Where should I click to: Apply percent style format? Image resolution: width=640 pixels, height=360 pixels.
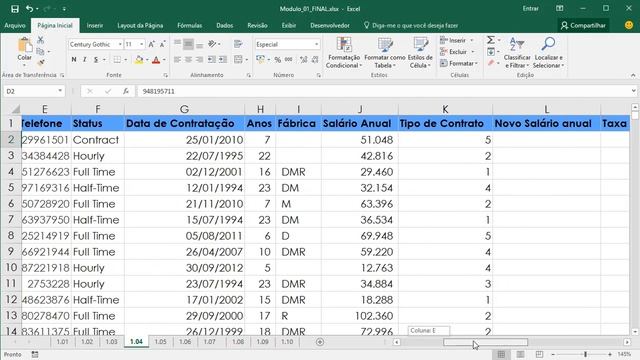point(278,60)
